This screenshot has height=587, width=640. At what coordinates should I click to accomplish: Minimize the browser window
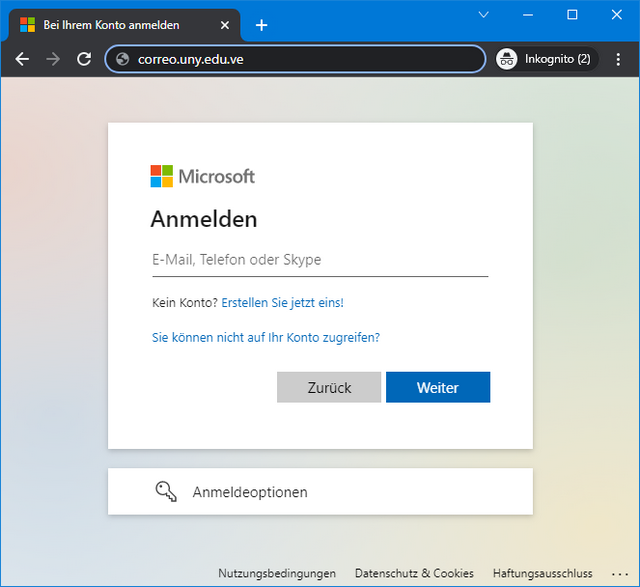pos(528,15)
